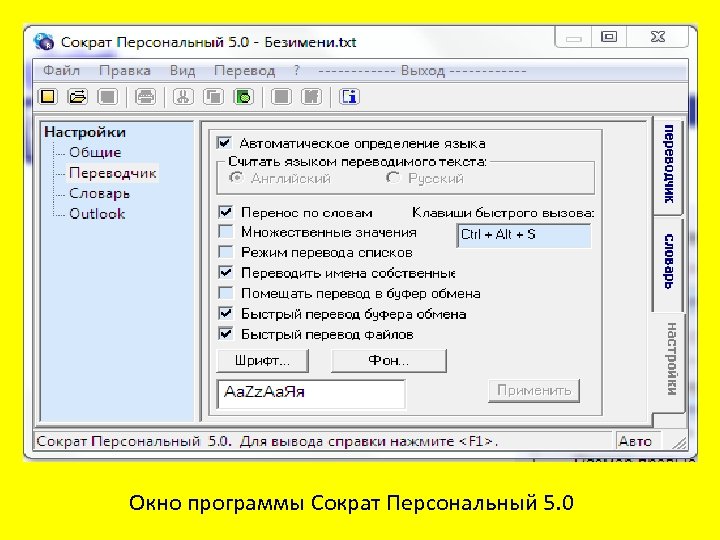Open the ? help menu
720x540 pixels.
297,71
